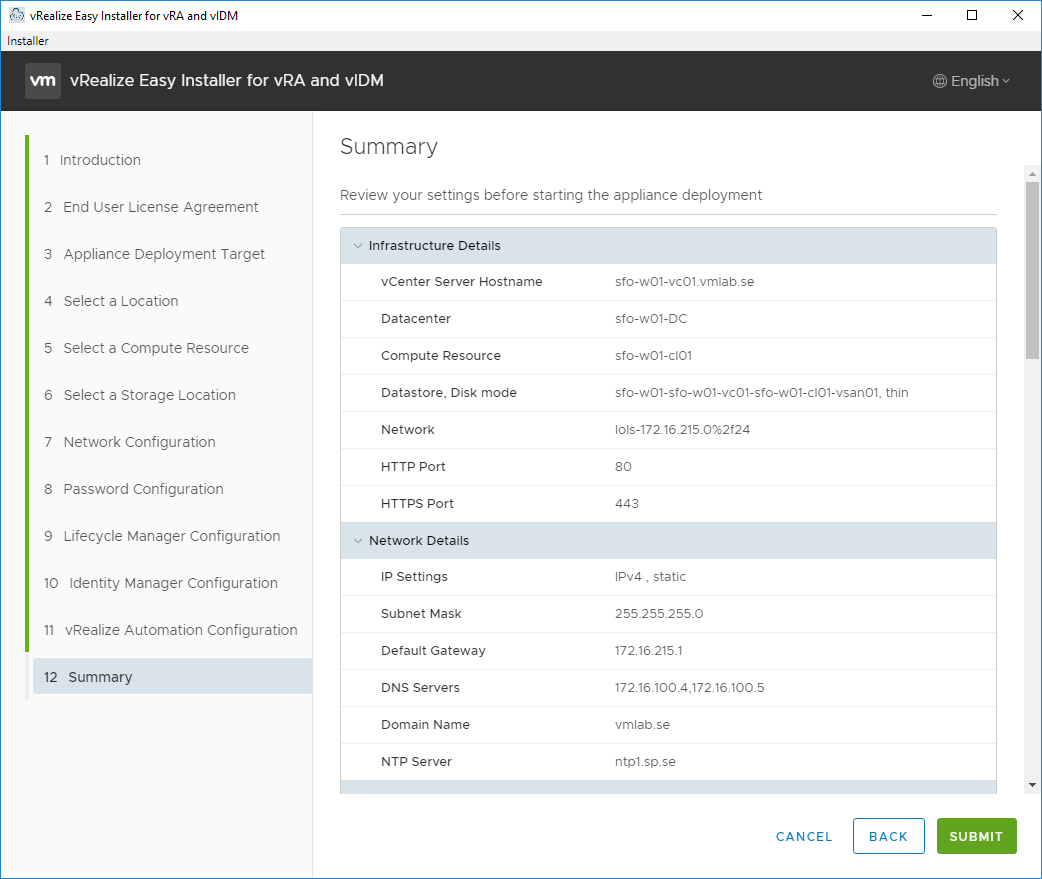
Task: Open Identity Manager Configuration step
Action: point(161,583)
